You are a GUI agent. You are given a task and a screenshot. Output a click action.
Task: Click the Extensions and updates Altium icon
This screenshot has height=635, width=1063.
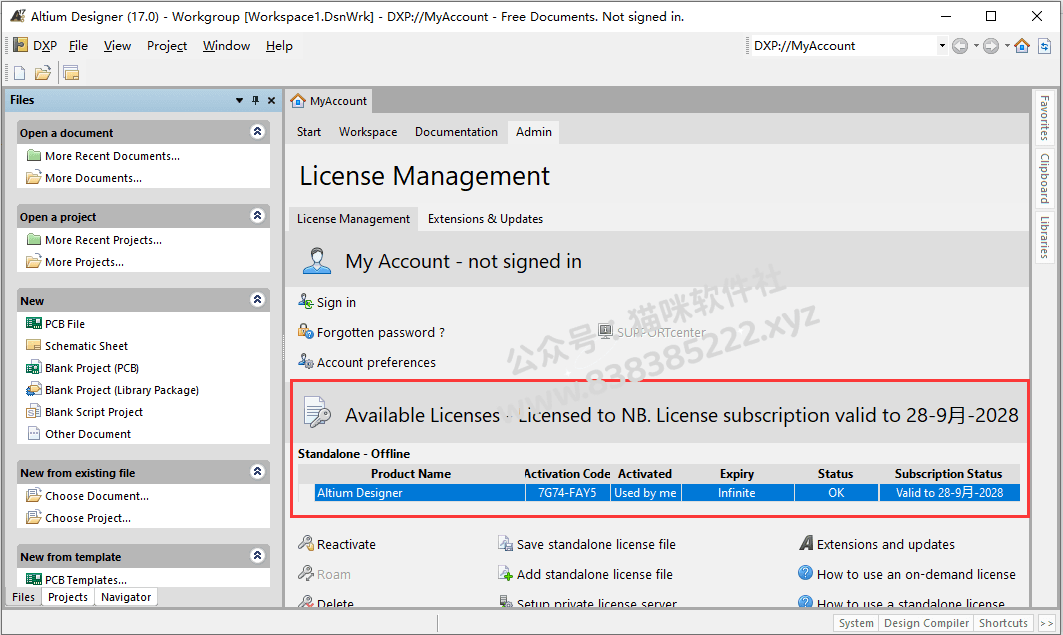(806, 543)
